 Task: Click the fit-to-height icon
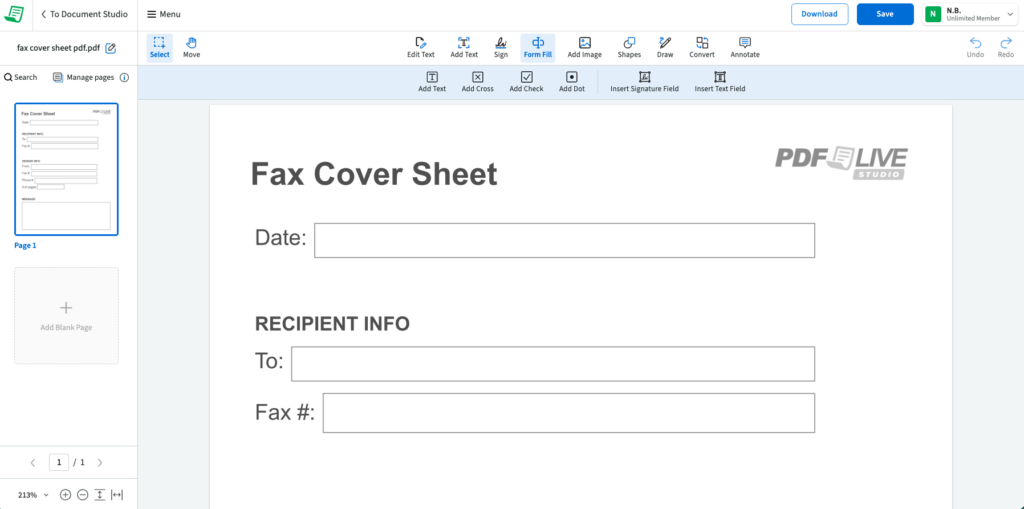[x=100, y=495]
